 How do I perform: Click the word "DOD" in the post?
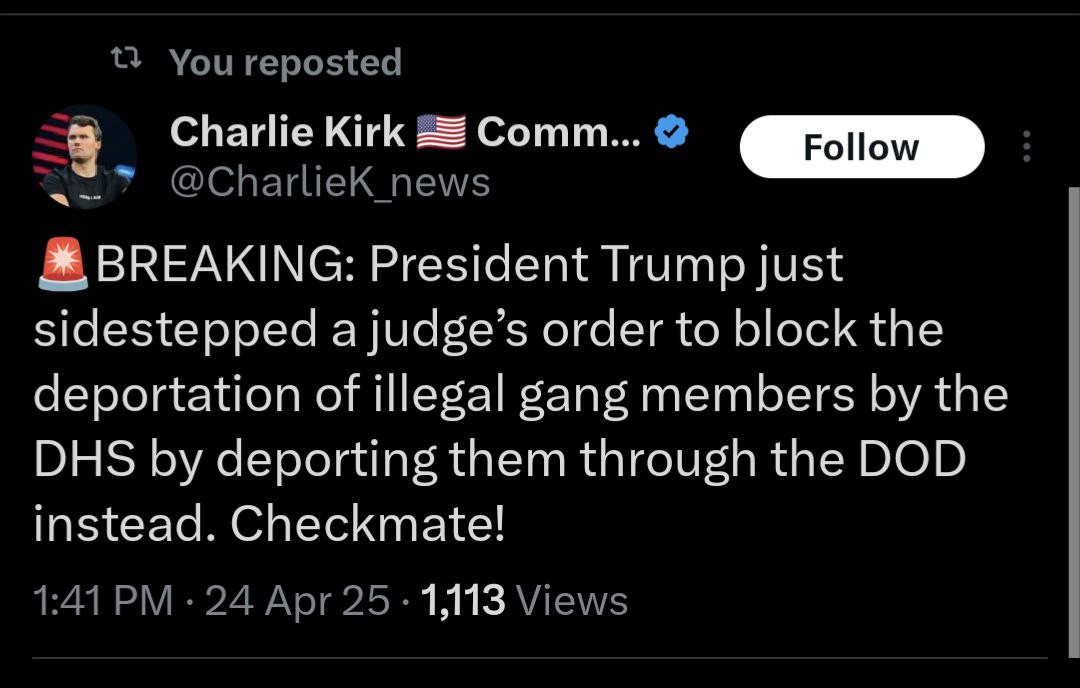(x=909, y=460)
